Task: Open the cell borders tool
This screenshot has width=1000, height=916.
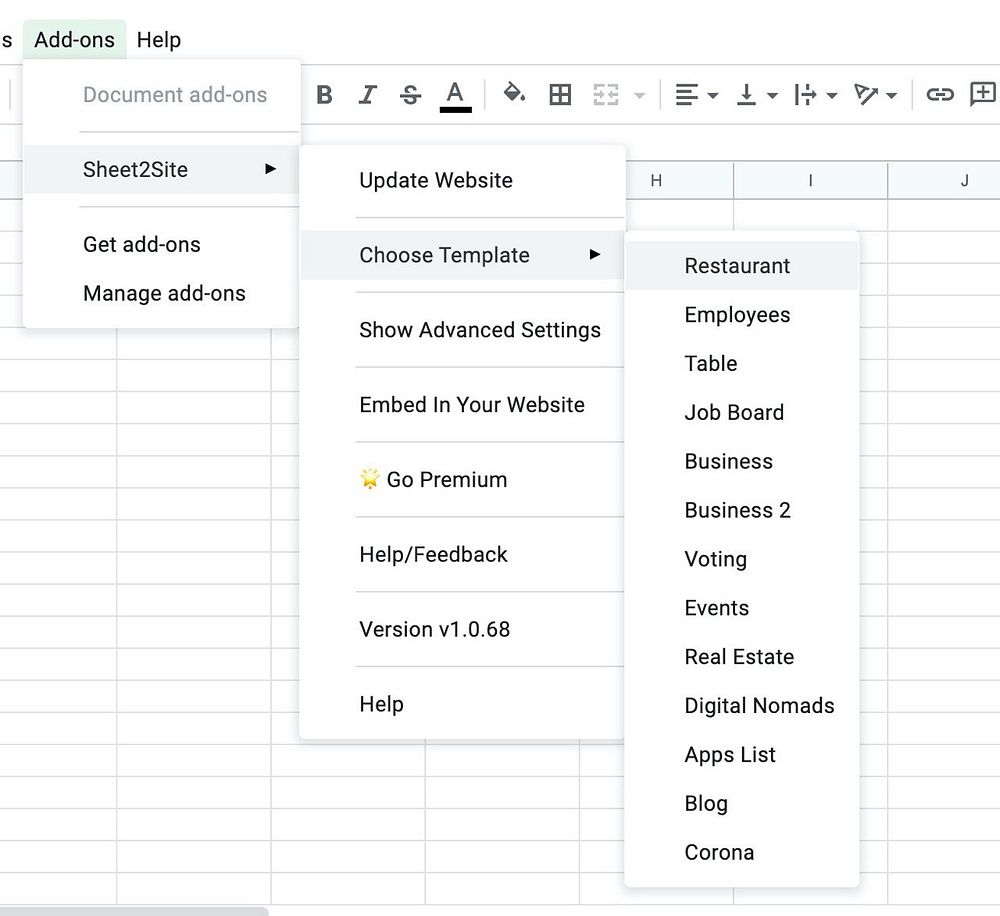Action: (560, 95)
